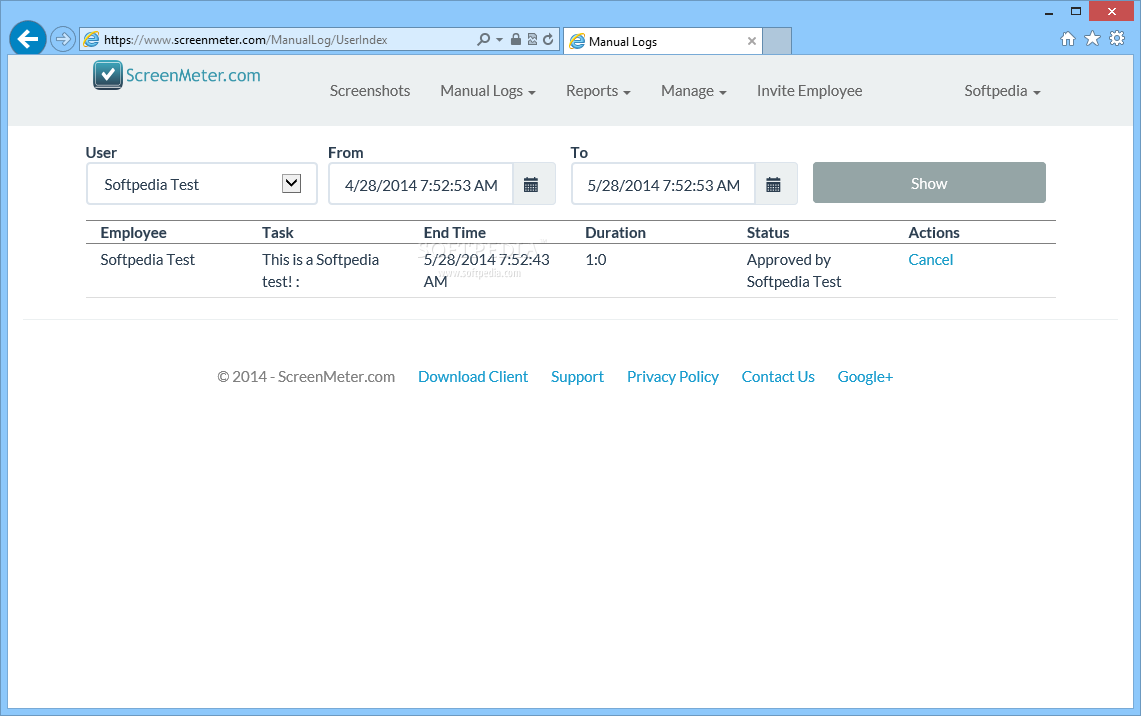Viewport: 1141px width, 716px height.
Task: Click the search magnifier in address bar
Action: point(483,39)
